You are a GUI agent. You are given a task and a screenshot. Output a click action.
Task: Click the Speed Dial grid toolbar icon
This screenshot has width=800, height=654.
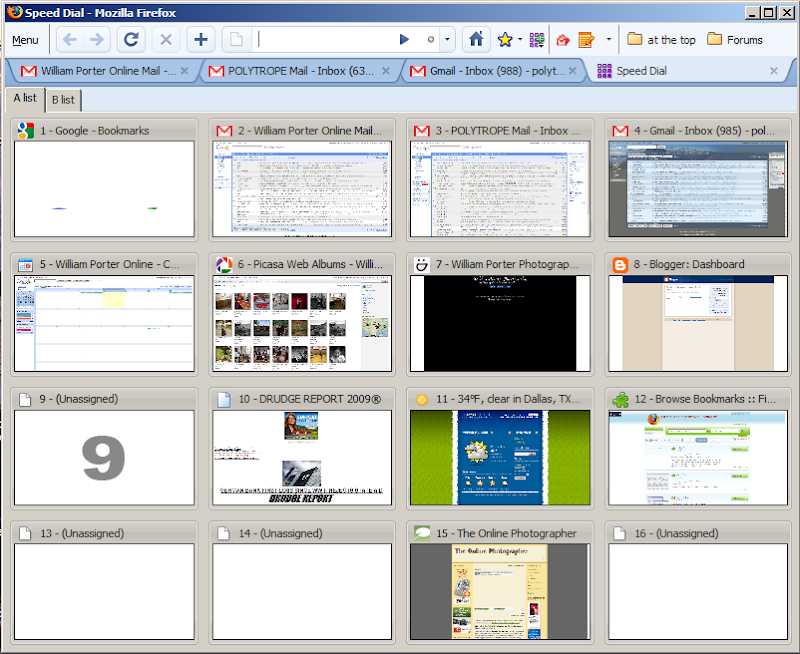(x=537, y=40)
